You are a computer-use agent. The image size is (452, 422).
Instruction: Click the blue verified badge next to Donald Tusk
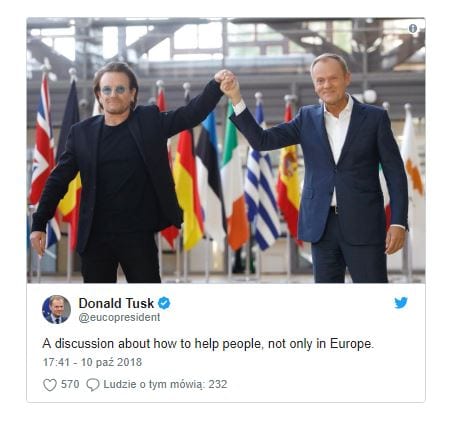pyautogui.click(x=164, y=303)
